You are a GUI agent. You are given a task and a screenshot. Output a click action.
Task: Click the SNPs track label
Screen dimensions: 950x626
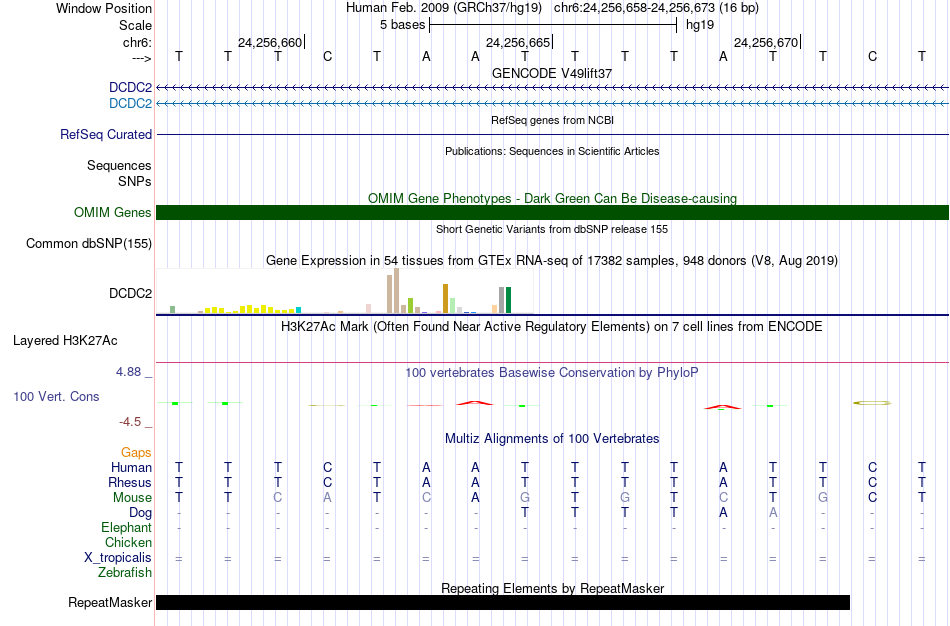tap(135, 181)
